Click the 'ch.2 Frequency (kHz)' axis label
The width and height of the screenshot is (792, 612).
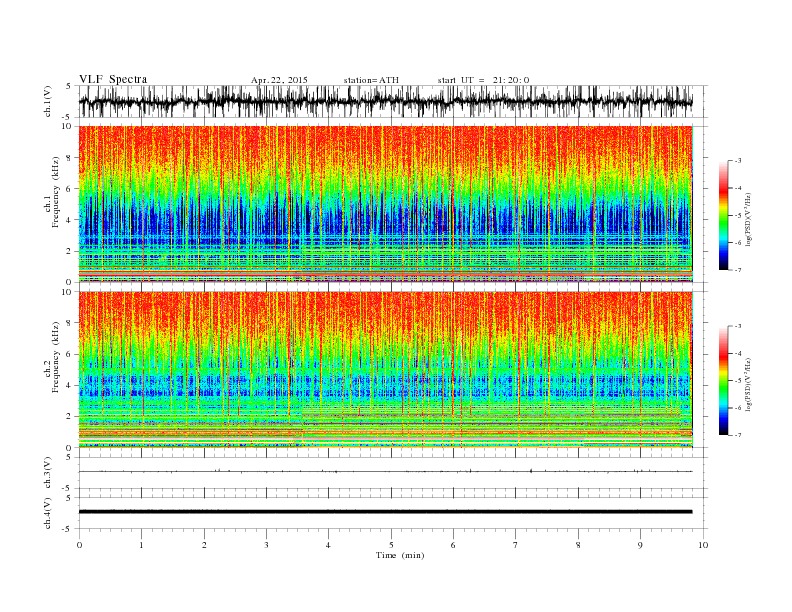[x=52, y=358]
